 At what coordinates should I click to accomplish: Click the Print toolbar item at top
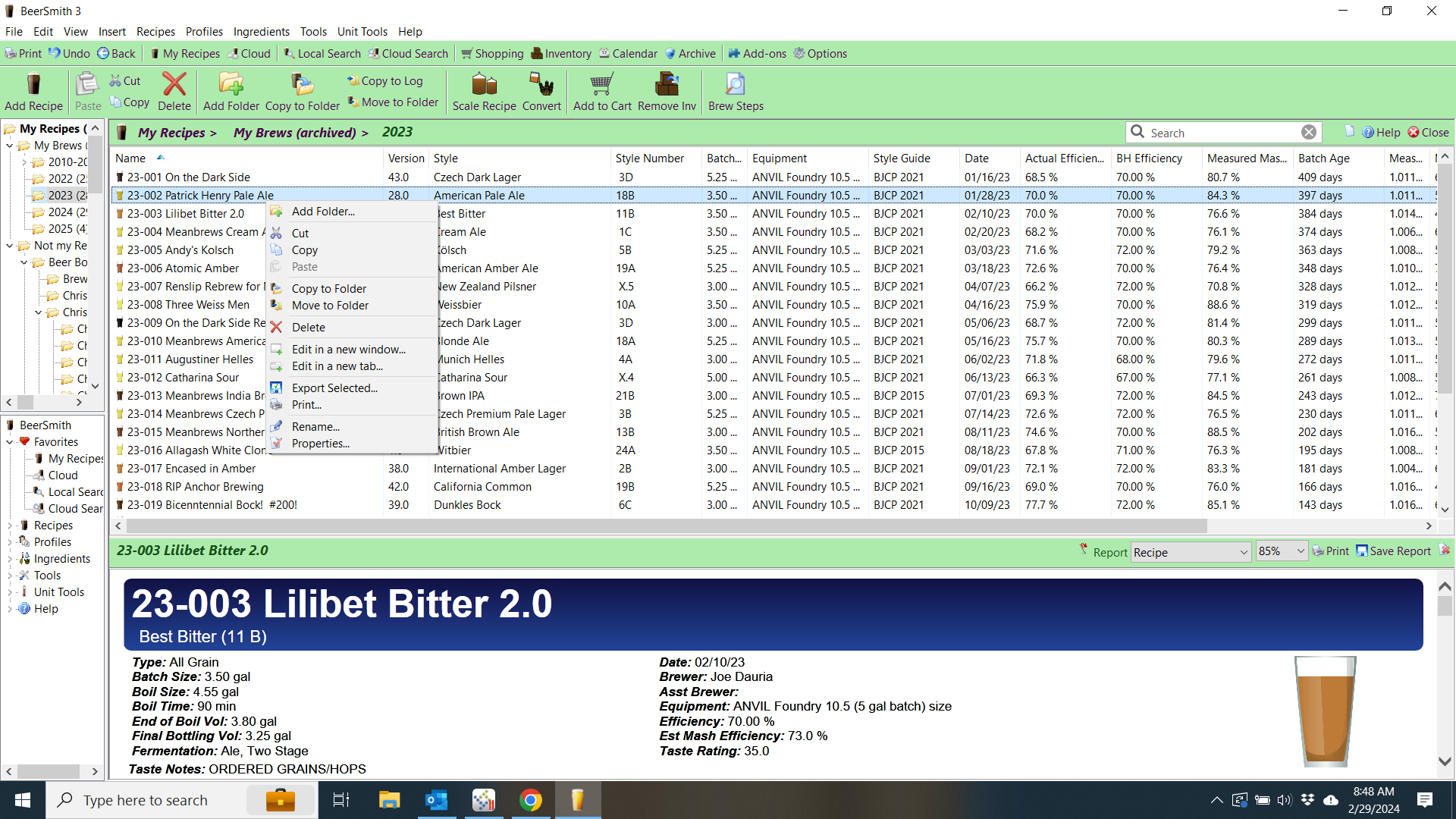(24, 54)
